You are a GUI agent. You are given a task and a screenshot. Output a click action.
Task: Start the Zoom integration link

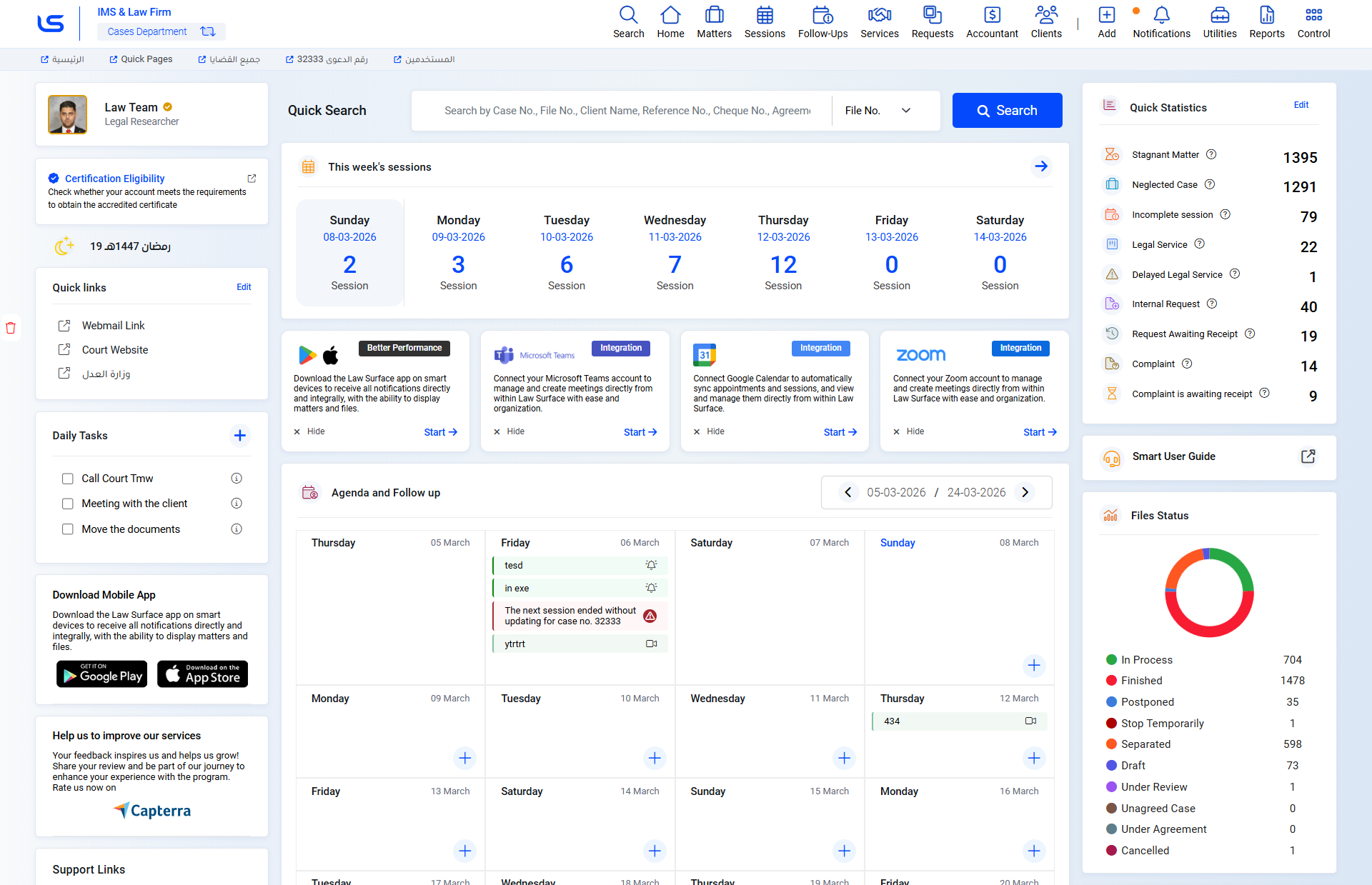[1039, 432]
